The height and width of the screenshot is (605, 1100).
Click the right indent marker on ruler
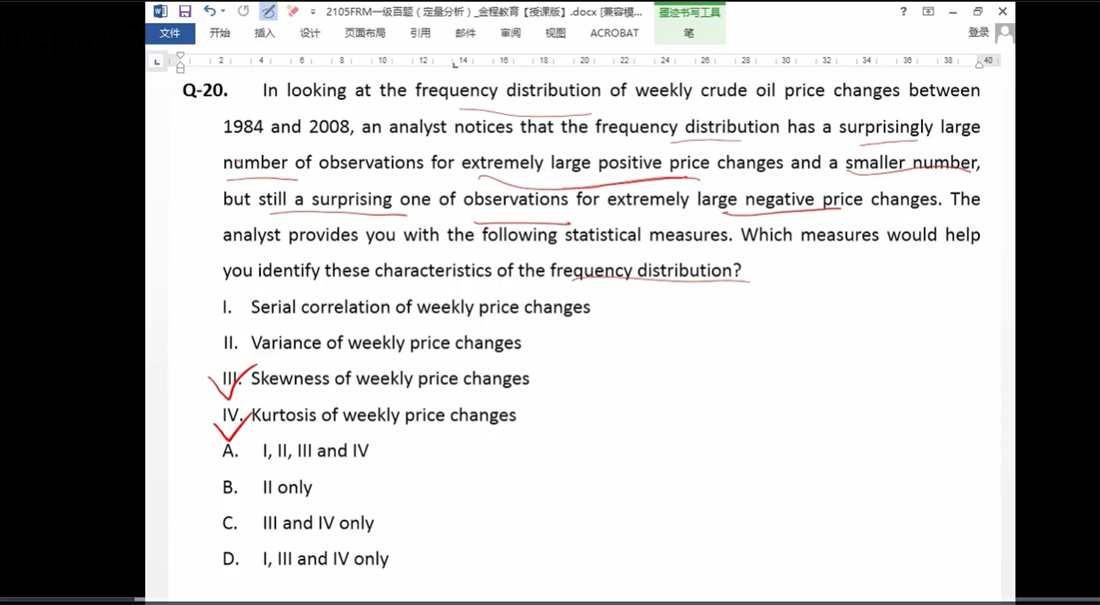point(979,64)
